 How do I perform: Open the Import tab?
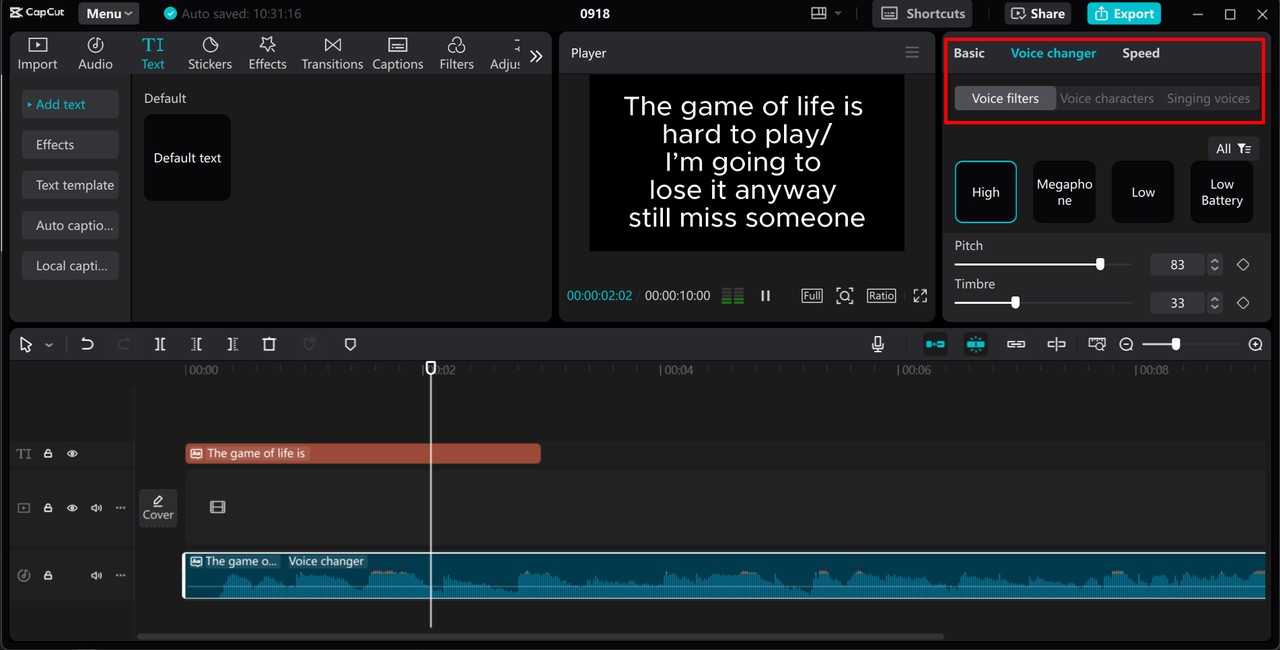37,54
